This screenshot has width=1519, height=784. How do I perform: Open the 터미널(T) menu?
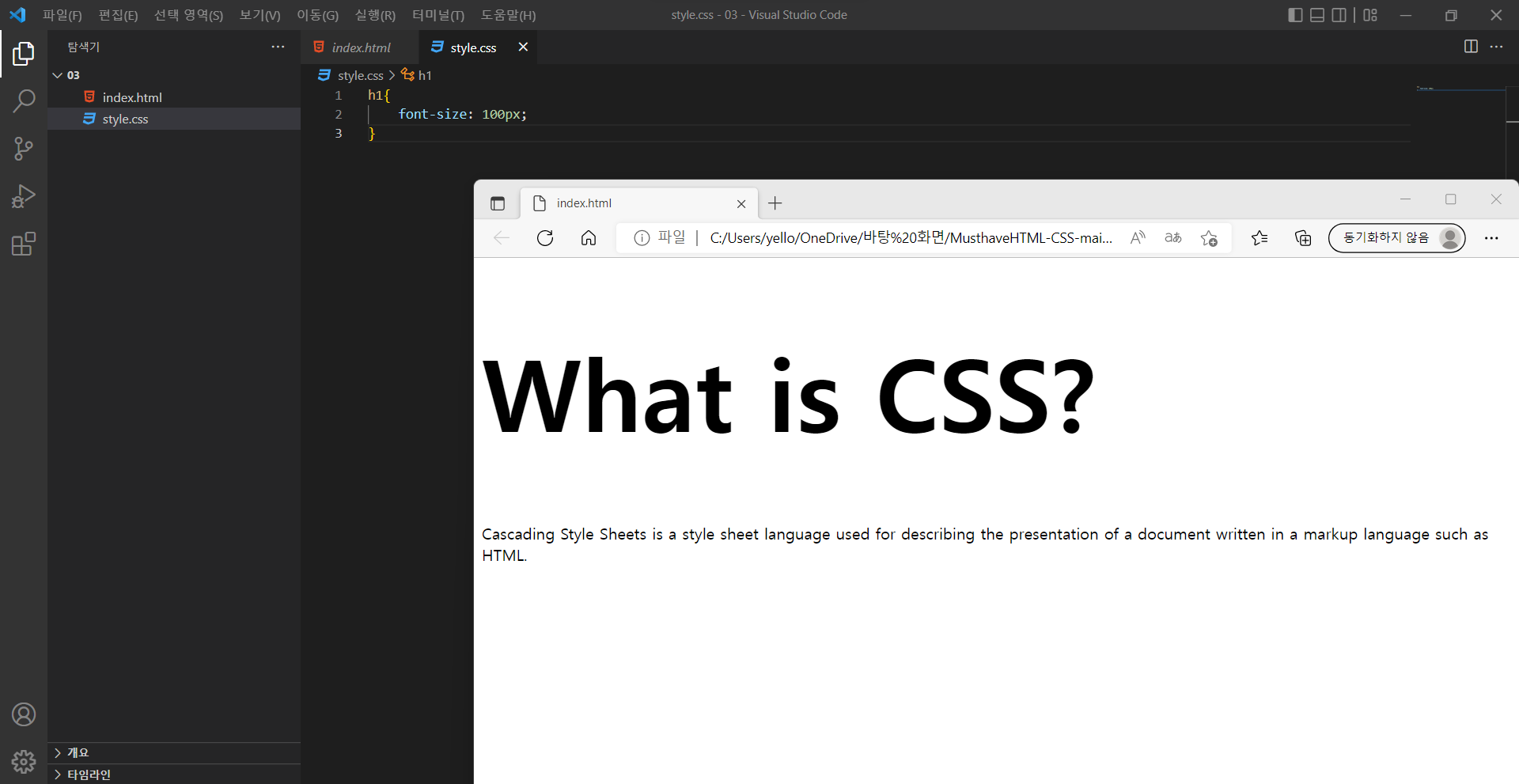(438, 15)
